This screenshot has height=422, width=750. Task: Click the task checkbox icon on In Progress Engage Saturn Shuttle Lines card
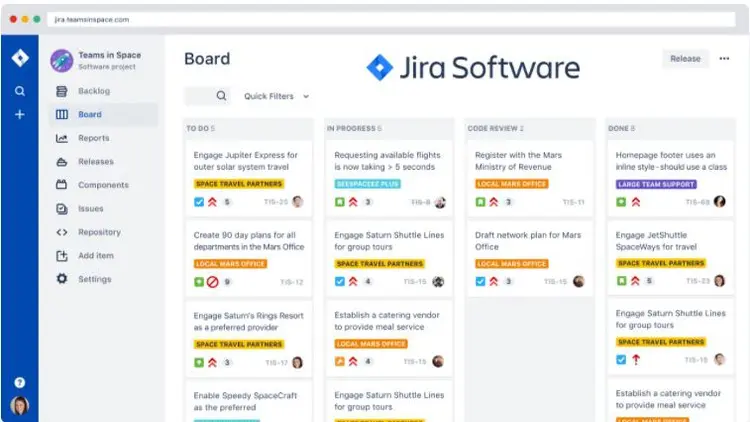pyautogui.click(x=340, y=281)
